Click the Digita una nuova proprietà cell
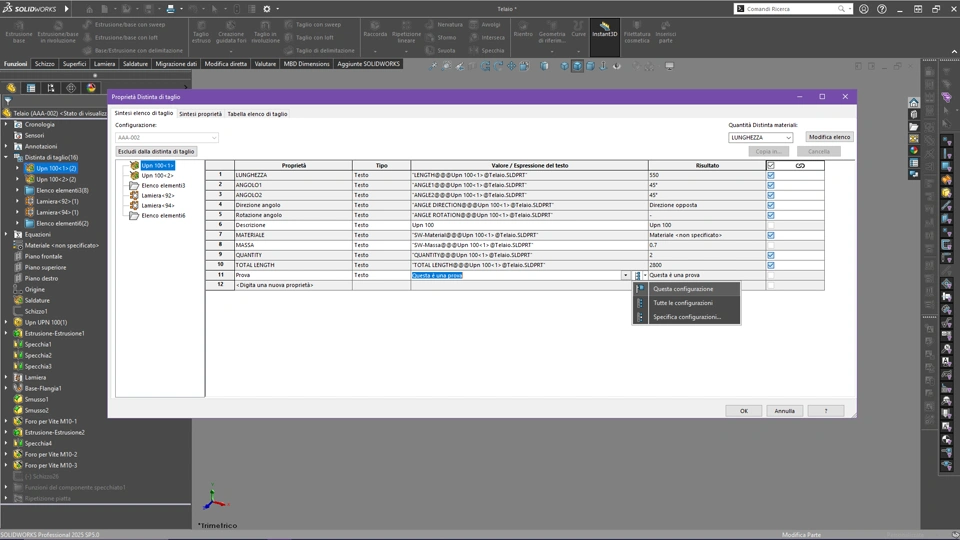 pos(293,285)
